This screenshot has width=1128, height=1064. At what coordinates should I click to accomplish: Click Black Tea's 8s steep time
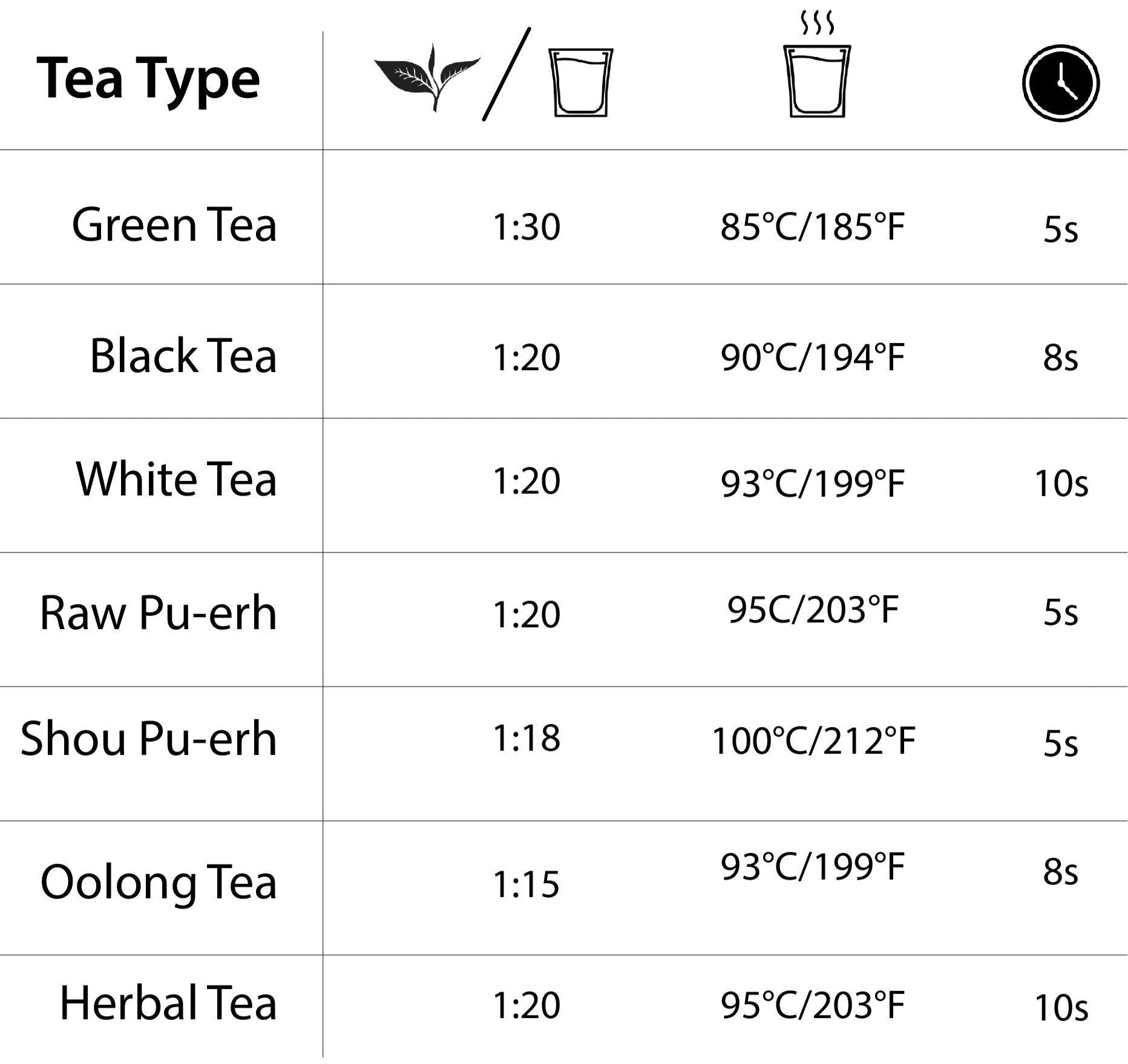click(1060, 357)
